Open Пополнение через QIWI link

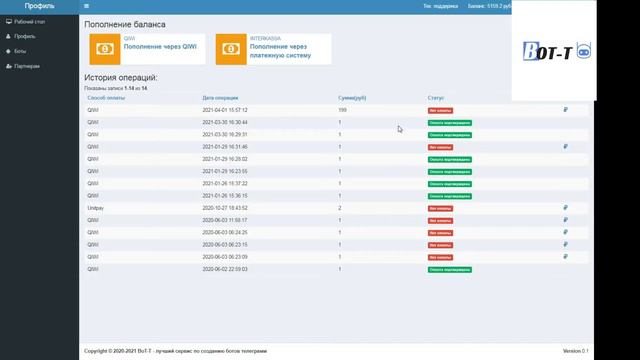(160, 47)
